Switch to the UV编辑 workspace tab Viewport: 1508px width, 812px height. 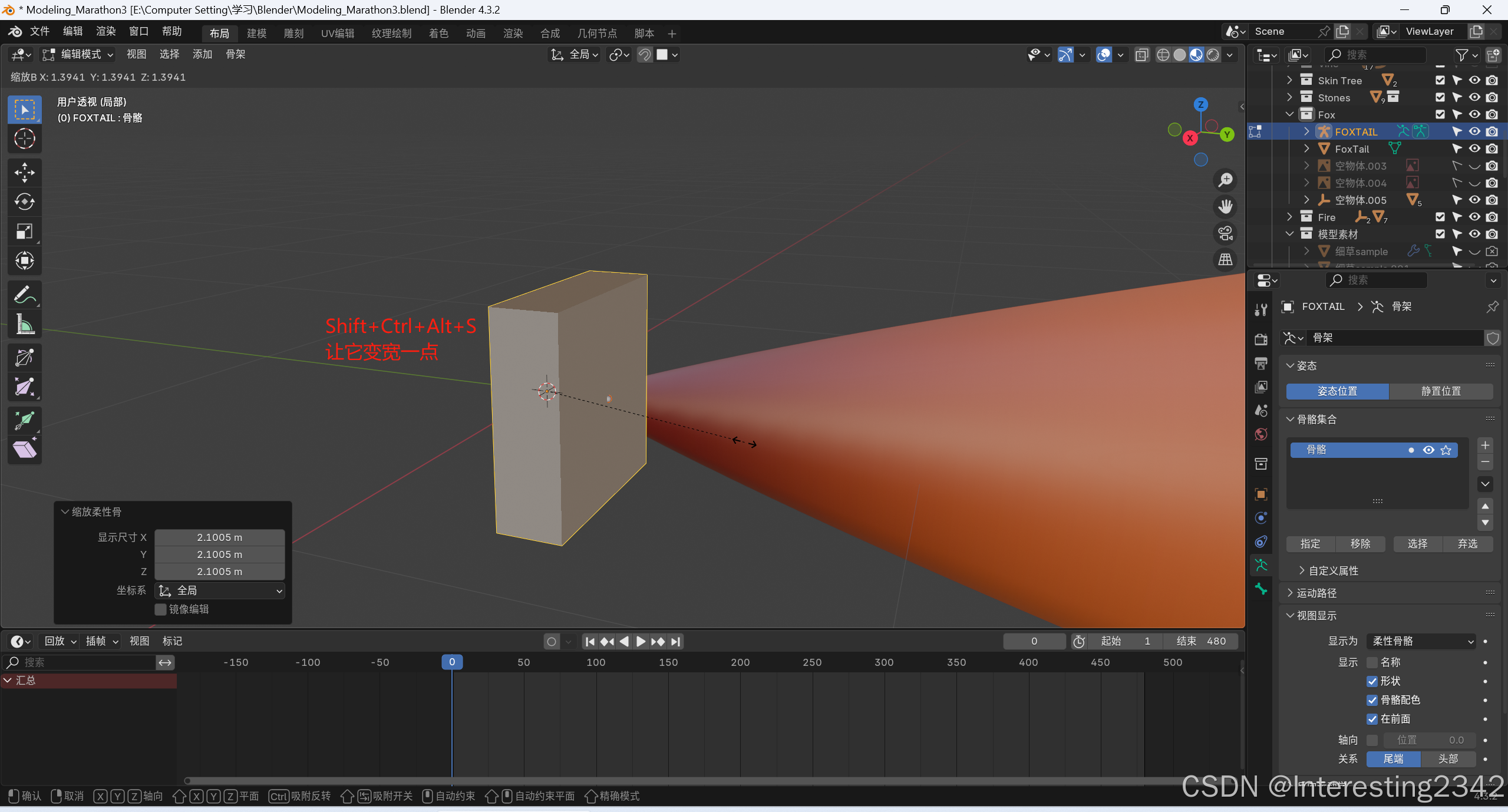click(337, 34)
